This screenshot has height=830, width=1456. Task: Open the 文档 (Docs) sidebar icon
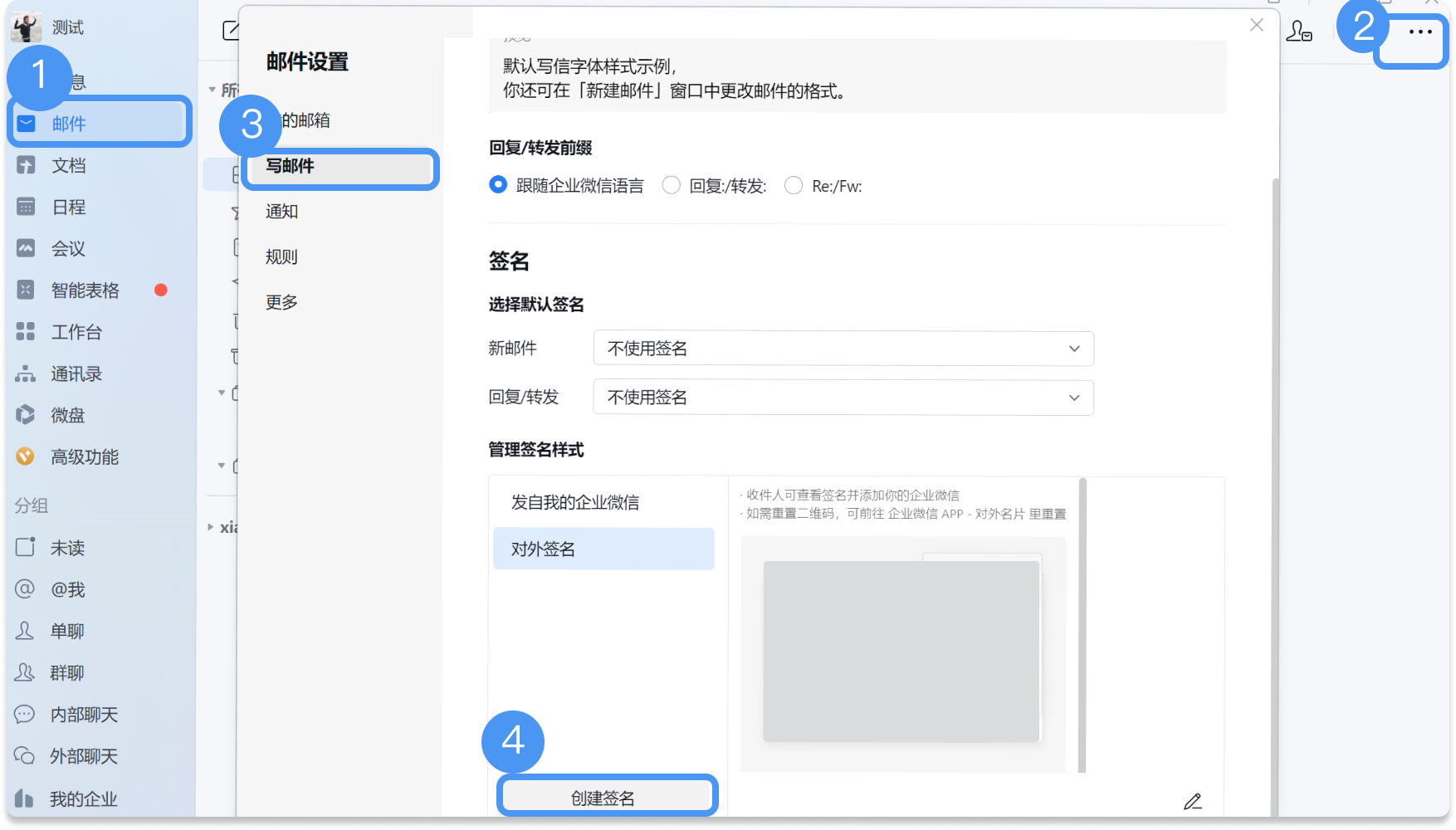click(26, 165)
